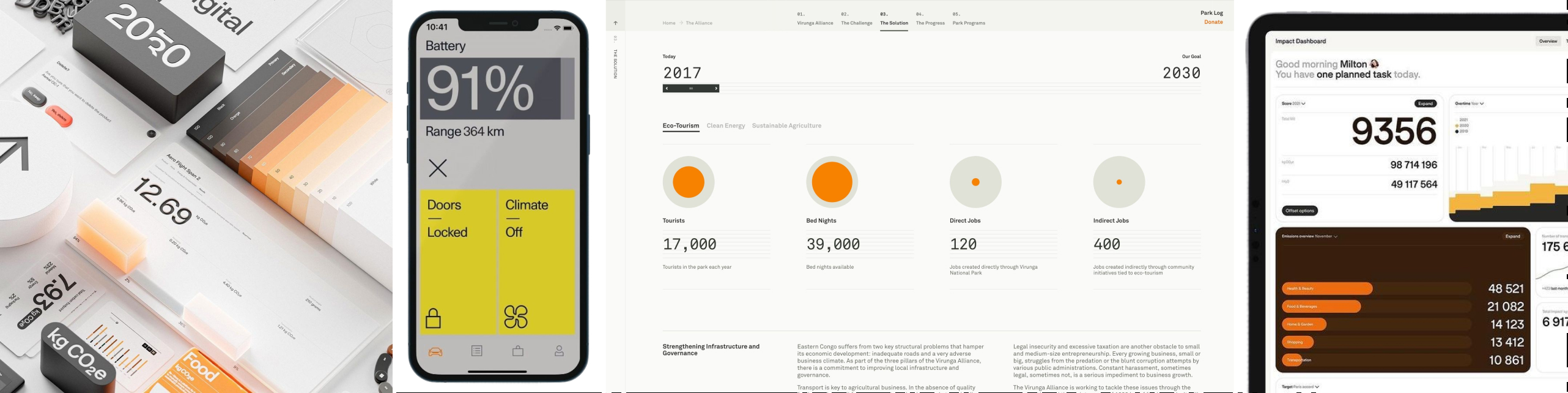The height and width of the screenshot is (393, 1568).
Task: Click the 120 direct jobs figure
Action: click(x=963, y=244)
